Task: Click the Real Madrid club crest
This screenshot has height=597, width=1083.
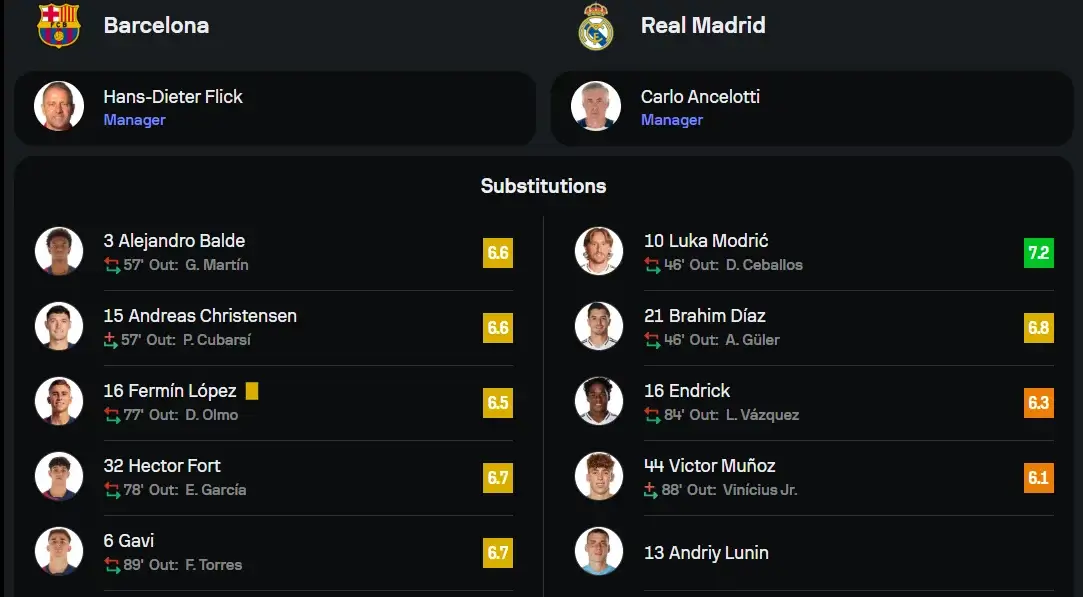Action: pyautogui.click(x=595, y=26)
